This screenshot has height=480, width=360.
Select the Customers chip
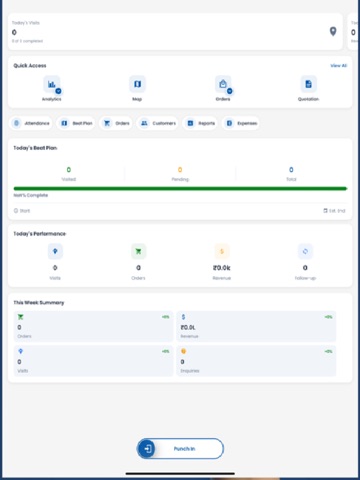pos(158,123)
